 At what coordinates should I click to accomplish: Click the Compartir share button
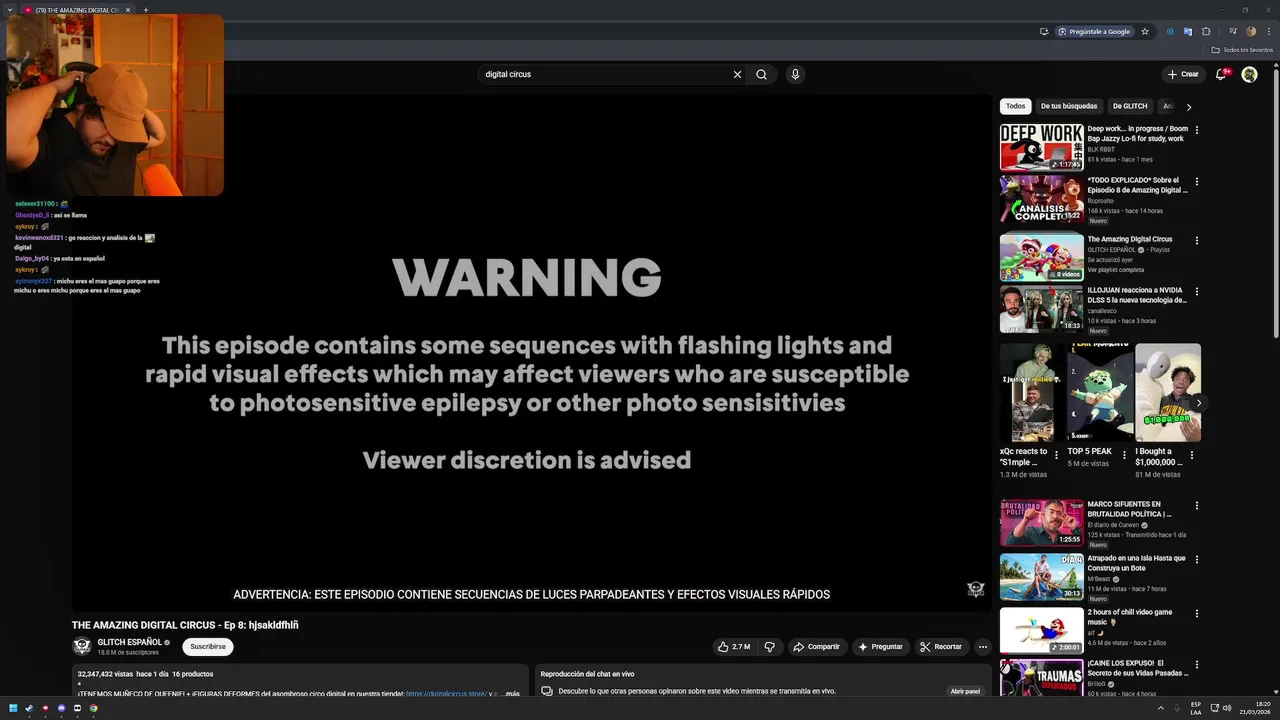point(816,647)
